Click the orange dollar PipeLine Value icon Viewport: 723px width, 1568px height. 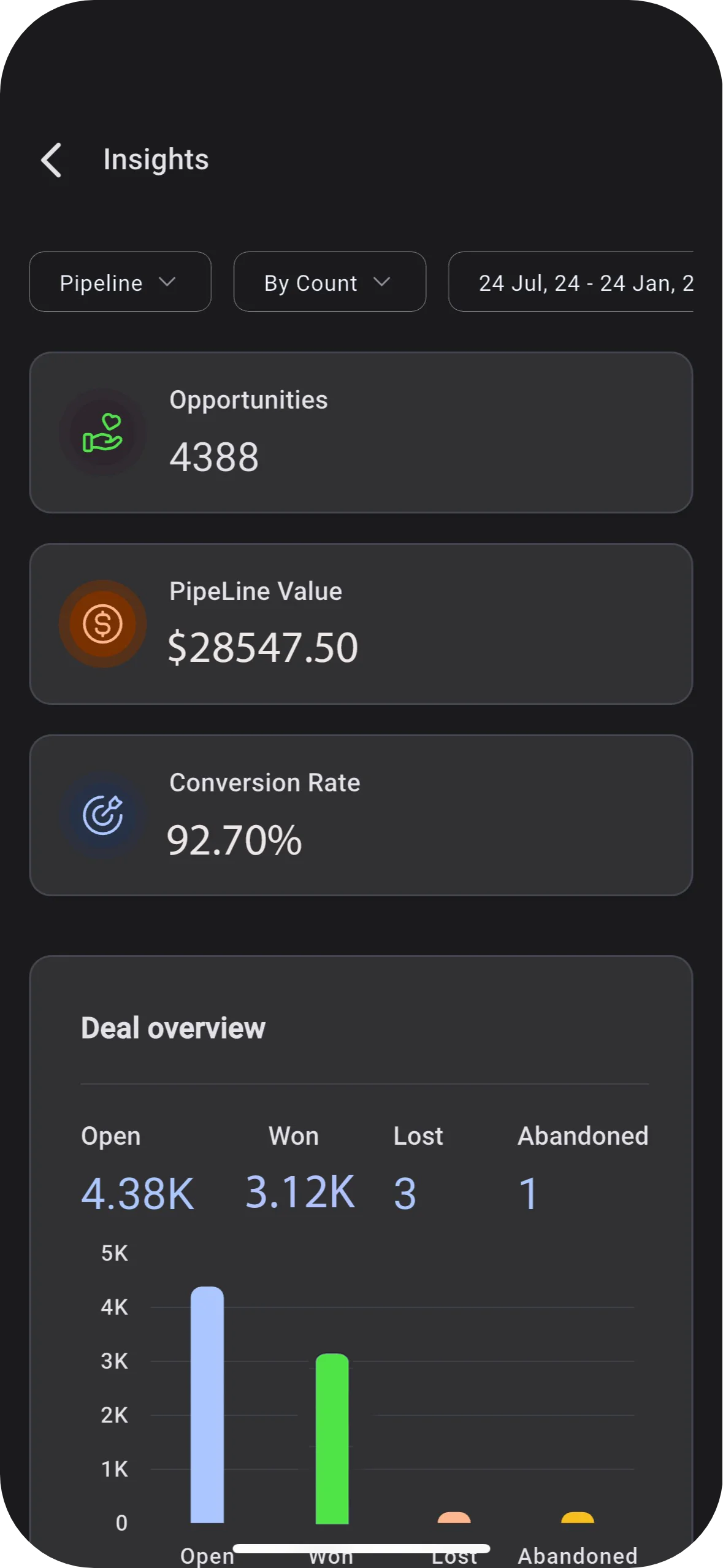tap(102, 624)
